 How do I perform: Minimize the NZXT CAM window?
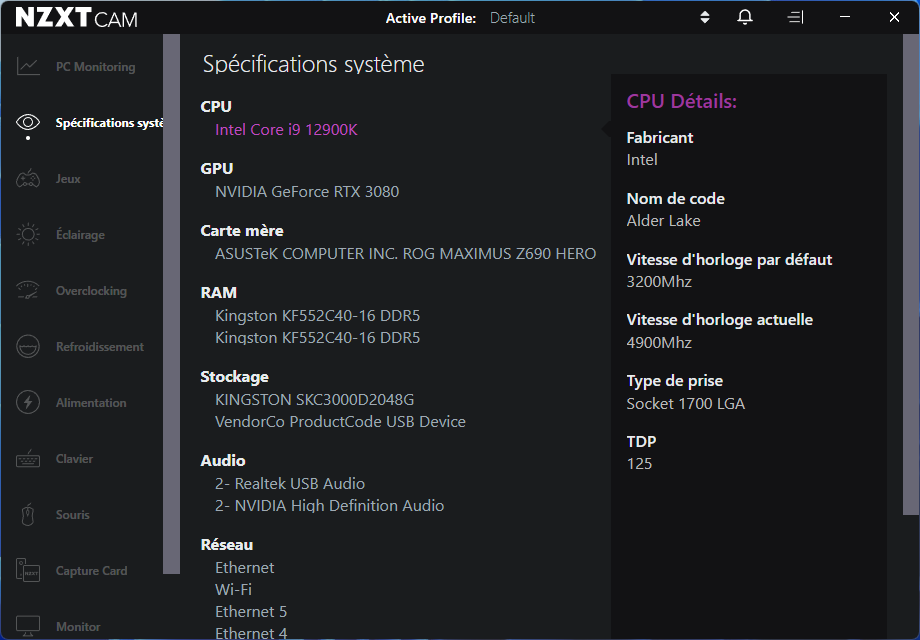tap(845, 17)
